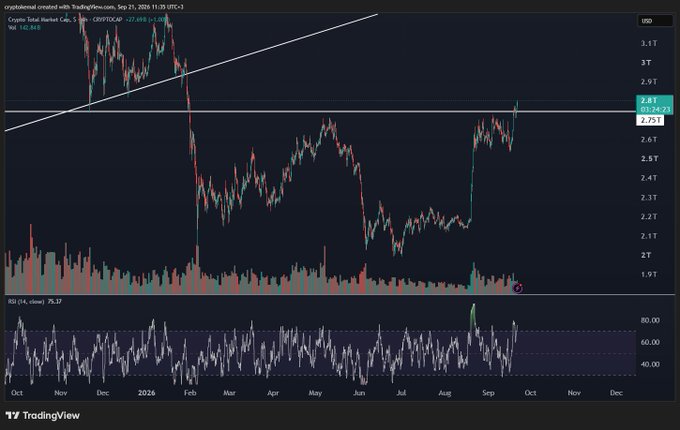680x430 pixels.
Task: Open the USD currency selector
Action: 654,21
